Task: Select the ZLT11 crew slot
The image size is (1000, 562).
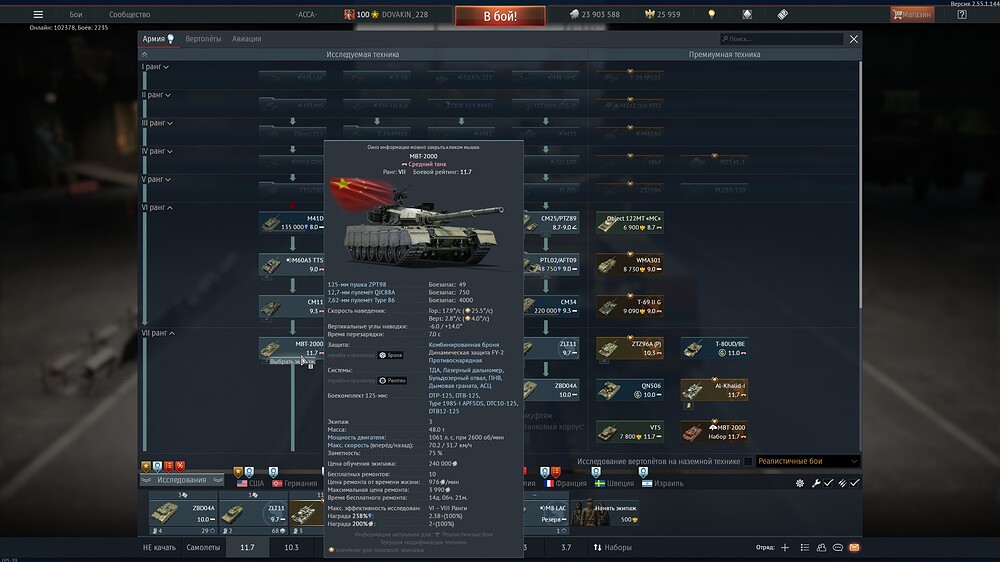Action: [x=253, y=513]
